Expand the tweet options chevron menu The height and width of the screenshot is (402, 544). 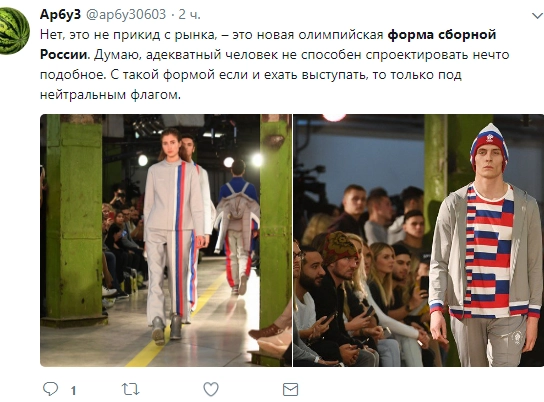tap(537, 16)
